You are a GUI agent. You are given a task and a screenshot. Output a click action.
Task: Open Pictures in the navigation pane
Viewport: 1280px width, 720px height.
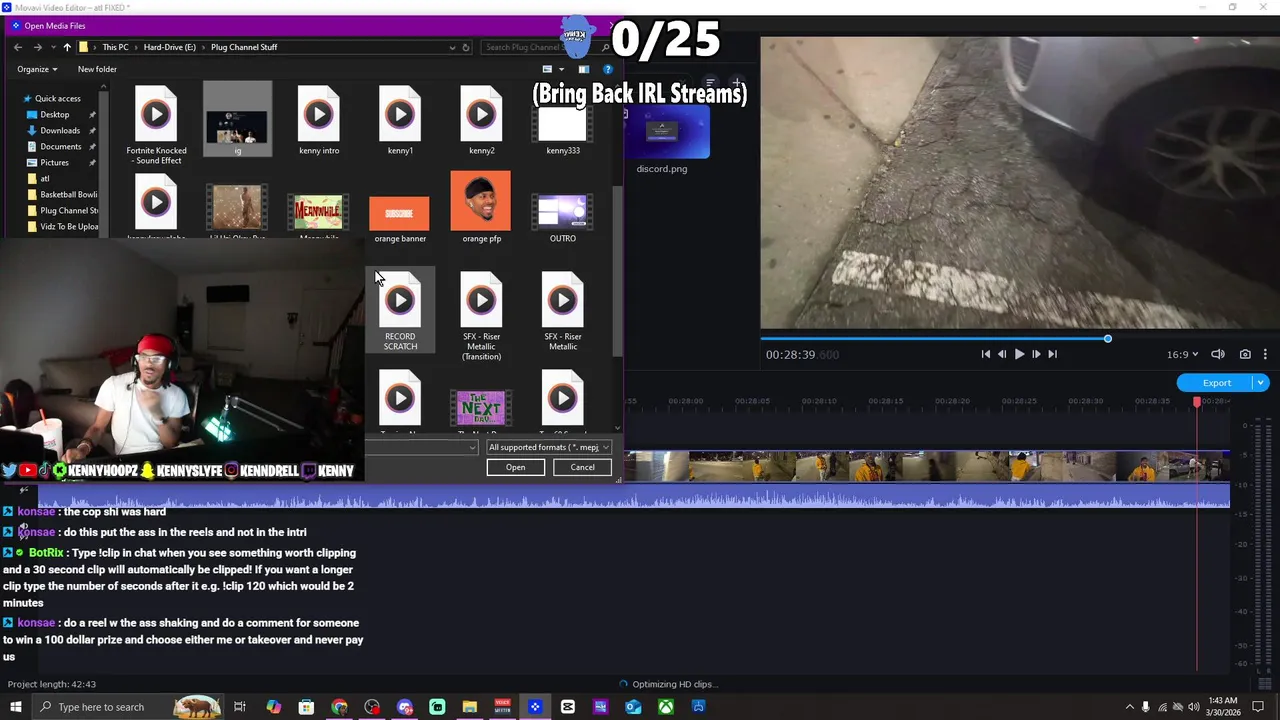pos(54,162)
